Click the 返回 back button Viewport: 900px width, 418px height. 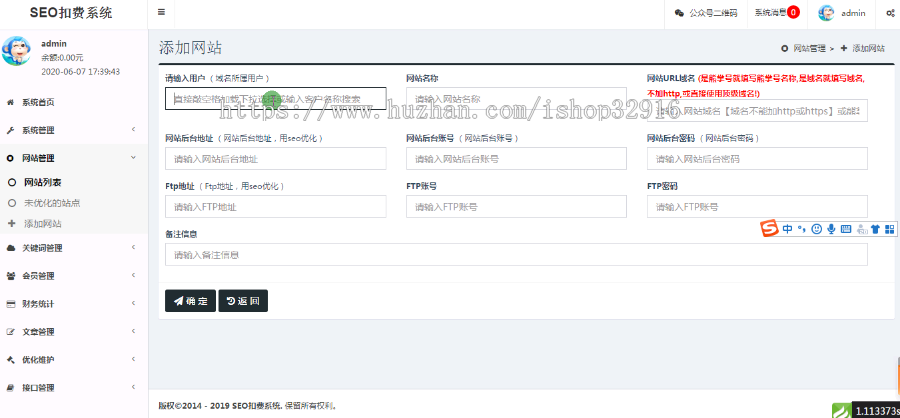[243, 301]
